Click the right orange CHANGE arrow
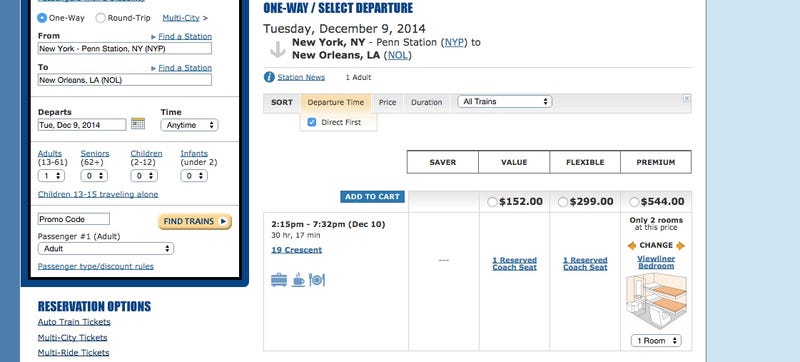Viewport: 800px width, 362px height. pos(680,246)
